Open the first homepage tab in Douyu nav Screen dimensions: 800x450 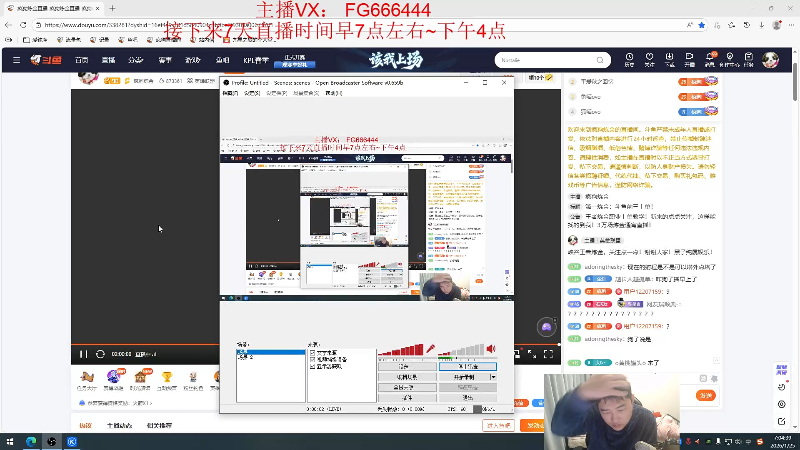(82, 60)
